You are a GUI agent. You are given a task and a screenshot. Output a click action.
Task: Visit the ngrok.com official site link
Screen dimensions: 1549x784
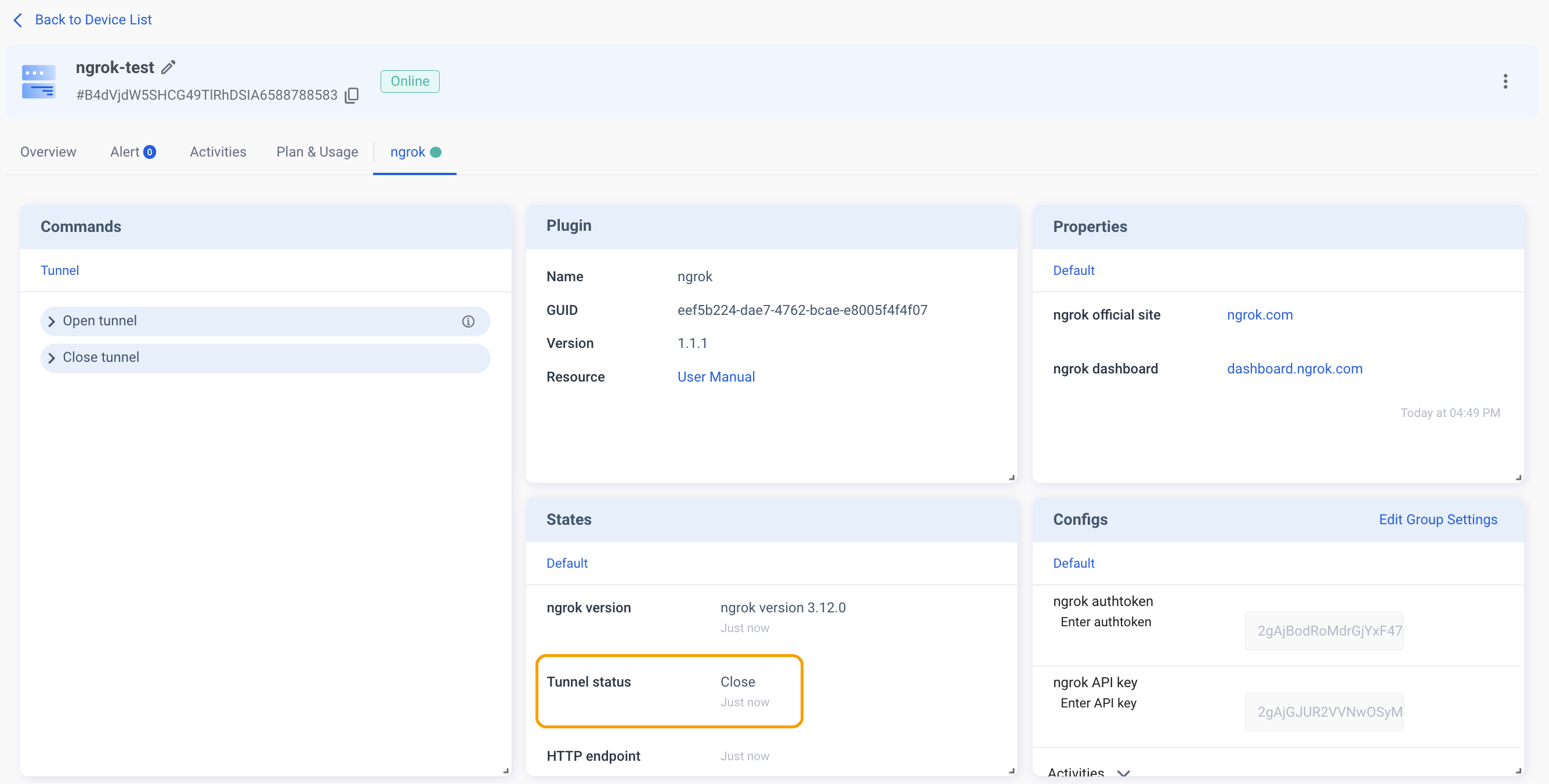(1260, 314)
